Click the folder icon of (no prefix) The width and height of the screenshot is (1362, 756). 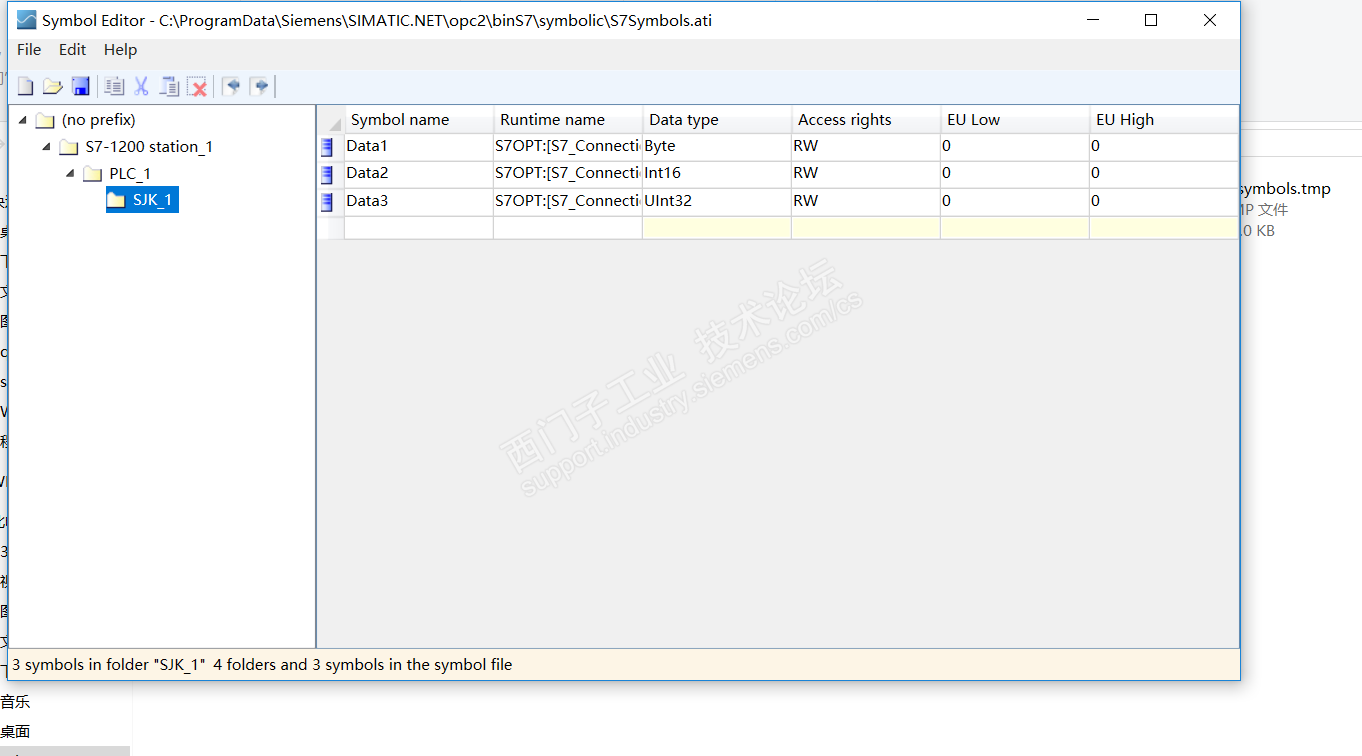coord(45,120)
